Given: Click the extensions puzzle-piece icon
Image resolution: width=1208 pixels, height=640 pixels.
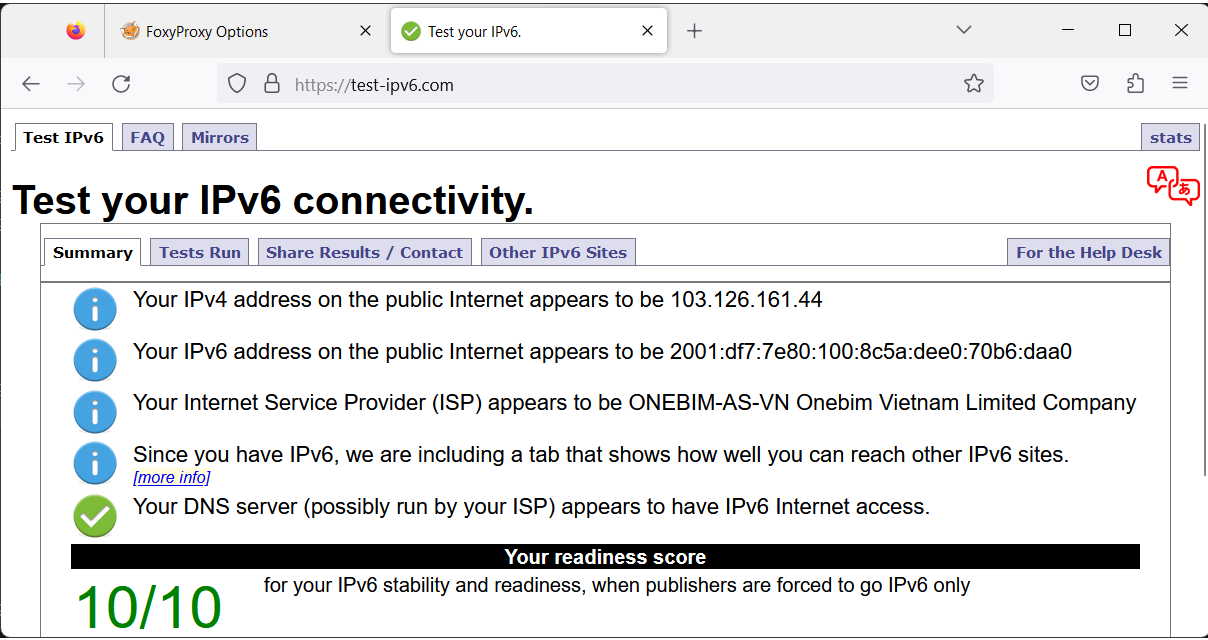Looking at the screenshot, I should pyautogui.click(x=1135, y=83).
